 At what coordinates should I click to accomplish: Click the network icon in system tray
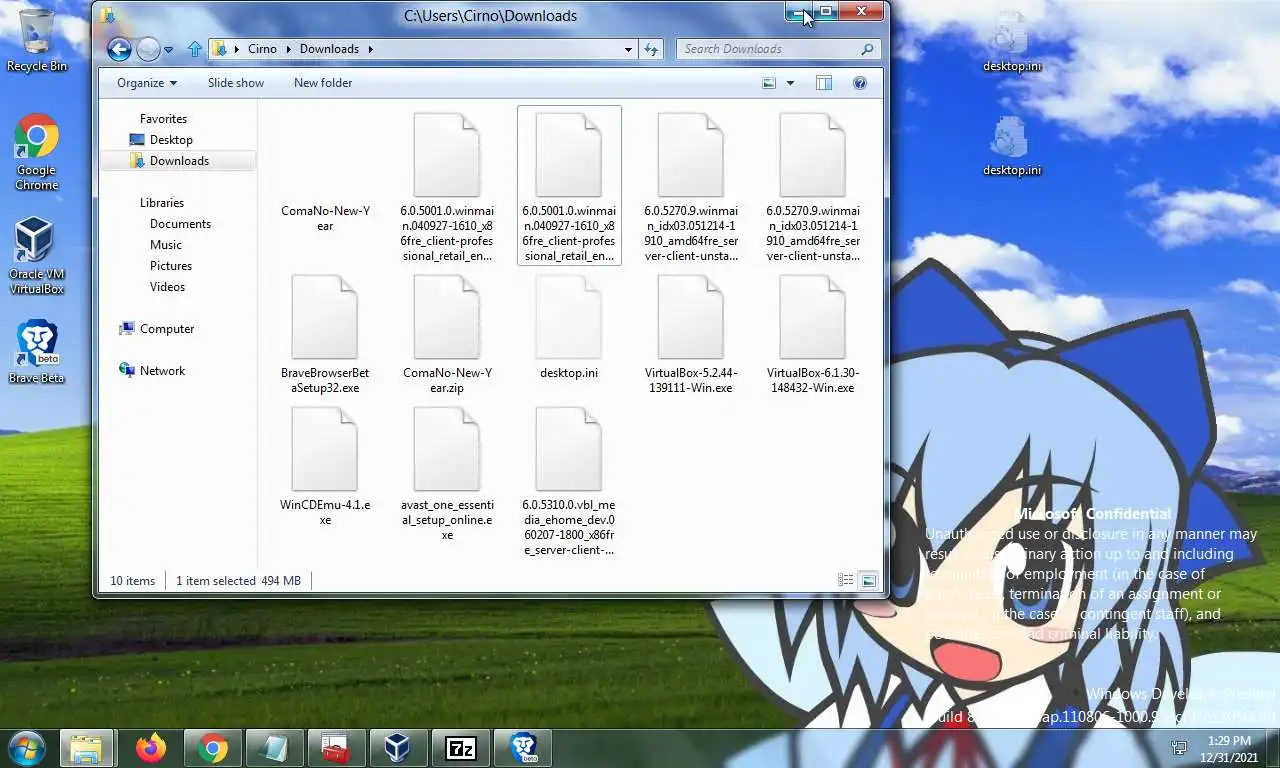click(1180, 748)
